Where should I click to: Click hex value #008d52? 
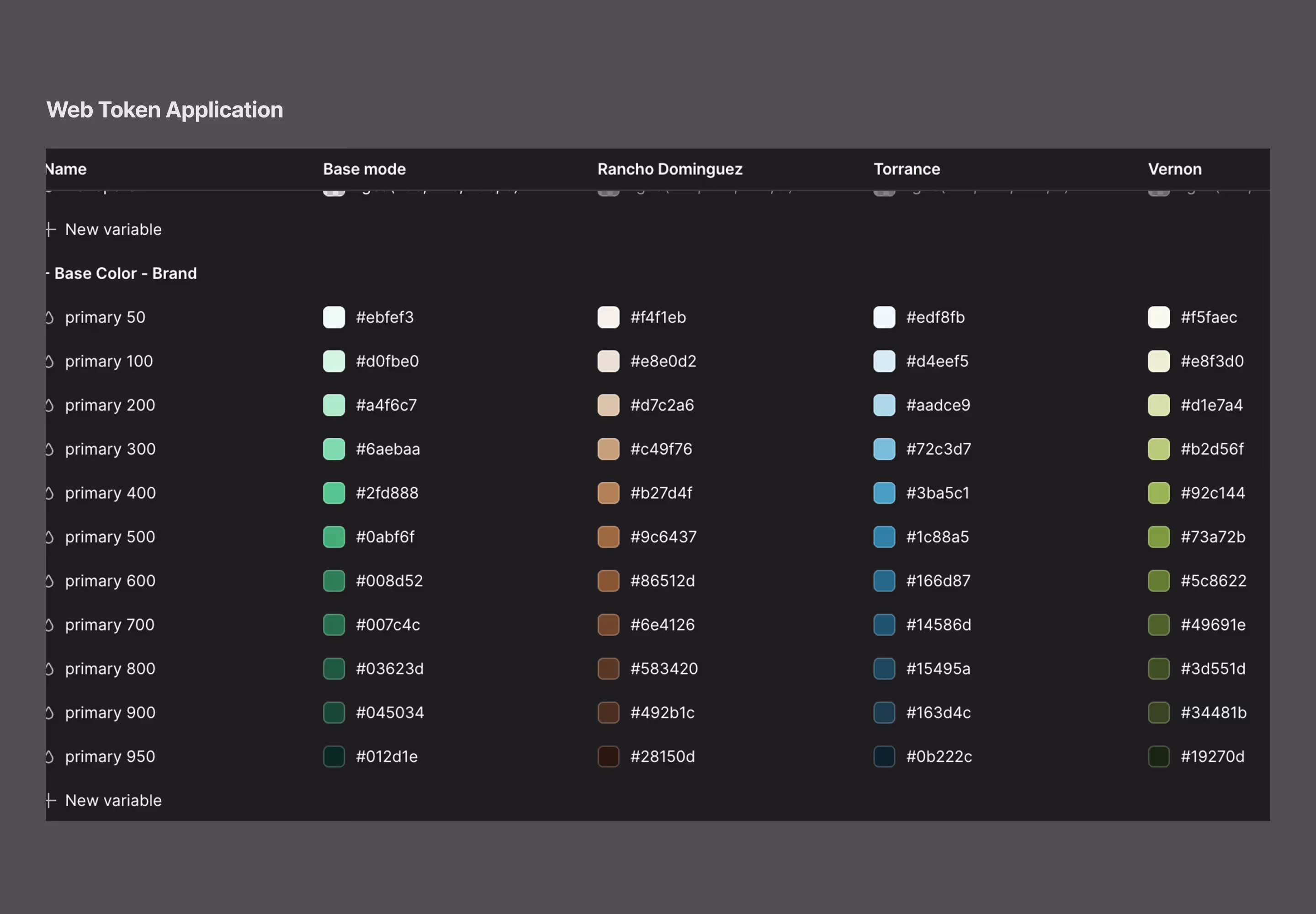[389, 581]
